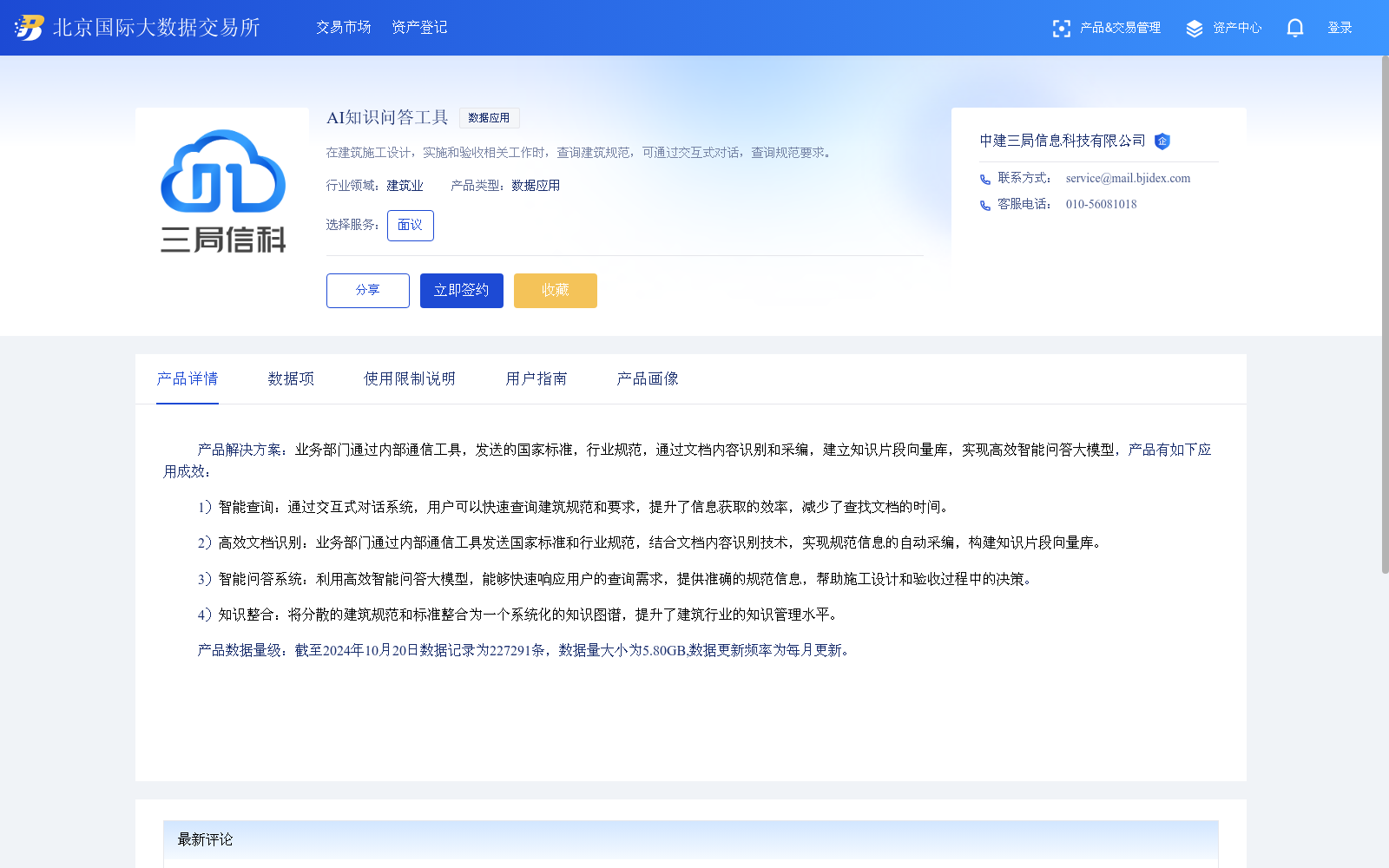Open the 用户指南 tab
Screen dimensions: 1389x868
pos(537,379)
